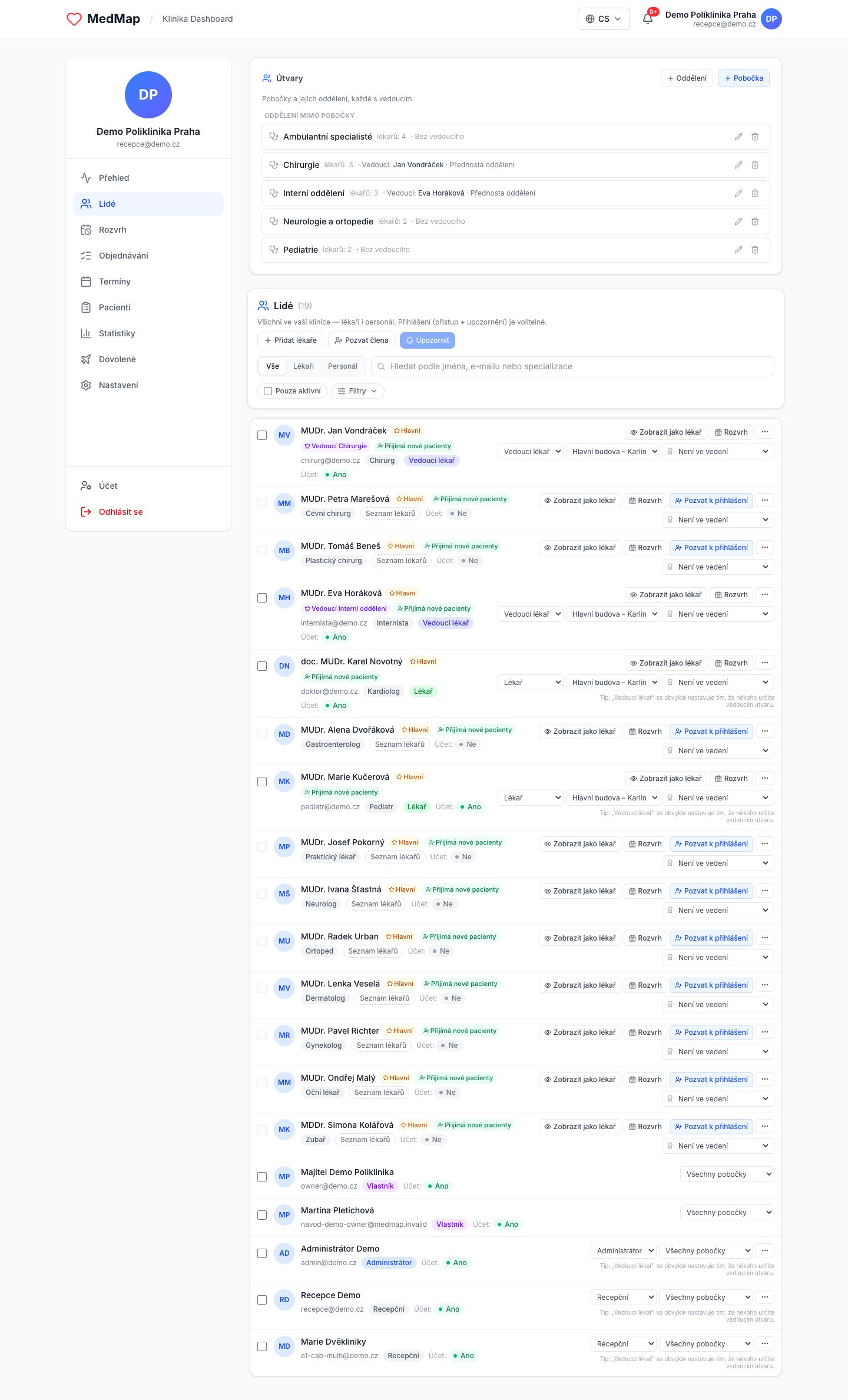The image size is (848, 1400).
Task: Open more options for Eva Horáková
Action: click(x=765, y=594)
